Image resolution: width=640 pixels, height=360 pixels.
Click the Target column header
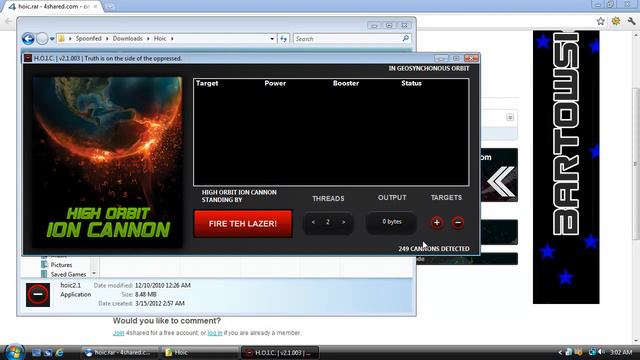pyautogui.click(x=207, y=83)
